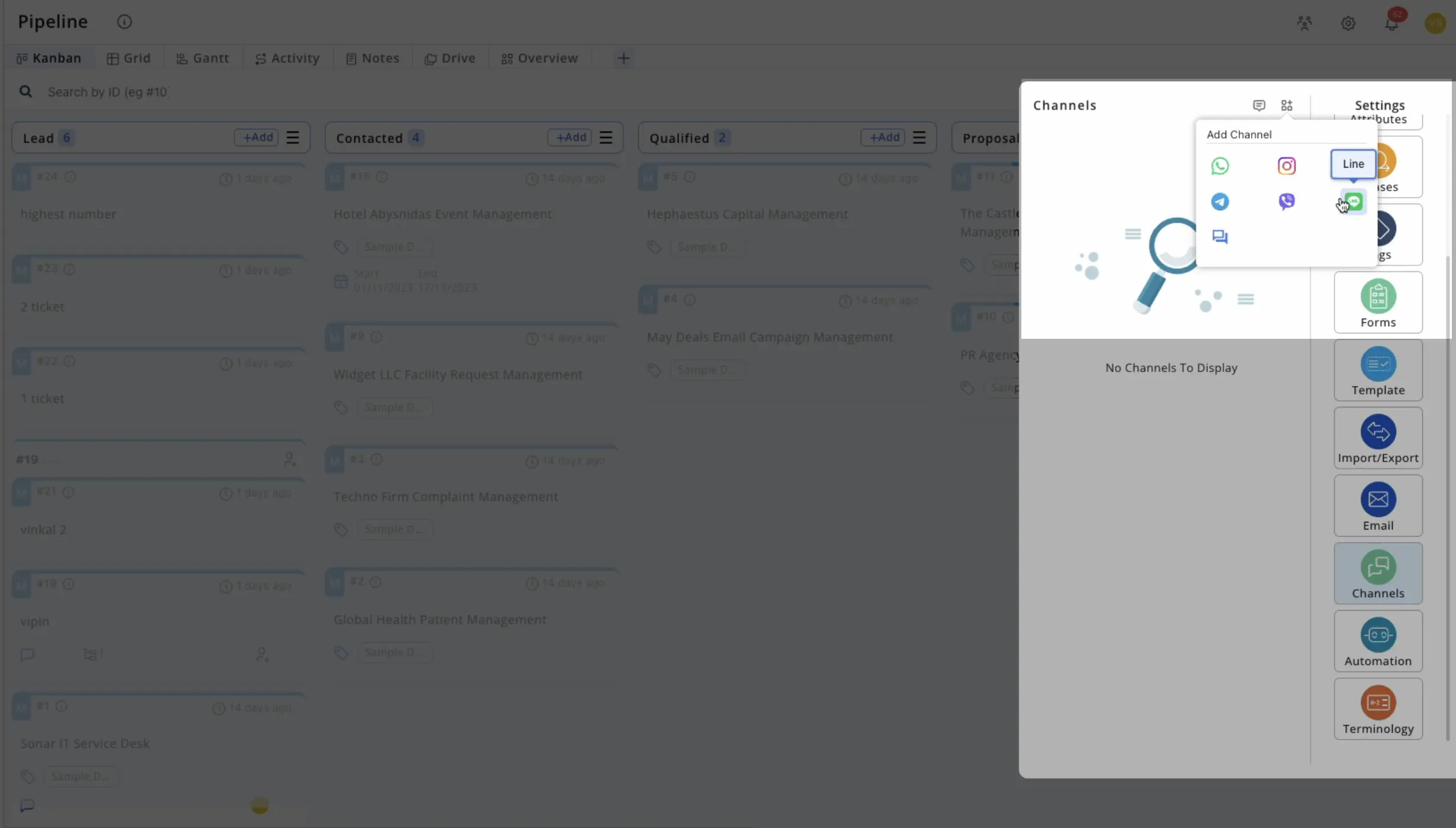Switch to Grid tab

pyautogui.click(x=128, y=58)
